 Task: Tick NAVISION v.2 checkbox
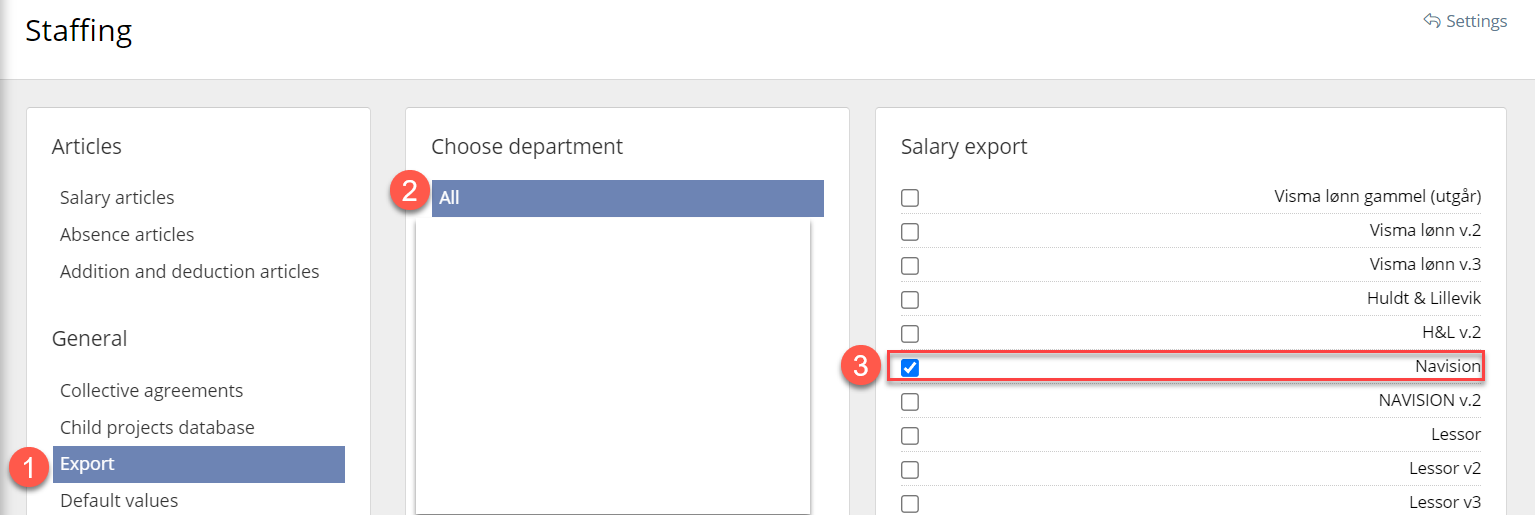point(910,402)
